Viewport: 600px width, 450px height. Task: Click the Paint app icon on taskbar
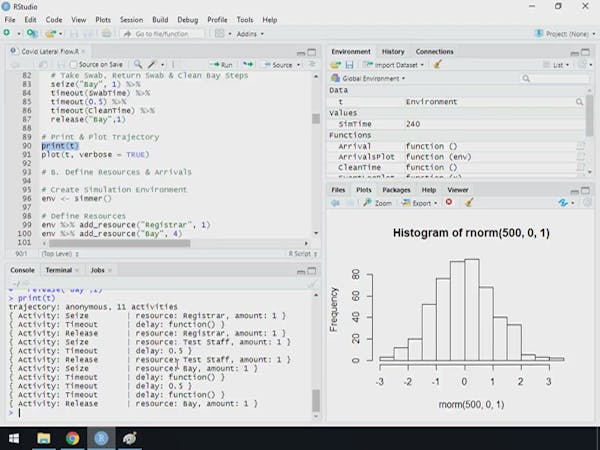130,438
